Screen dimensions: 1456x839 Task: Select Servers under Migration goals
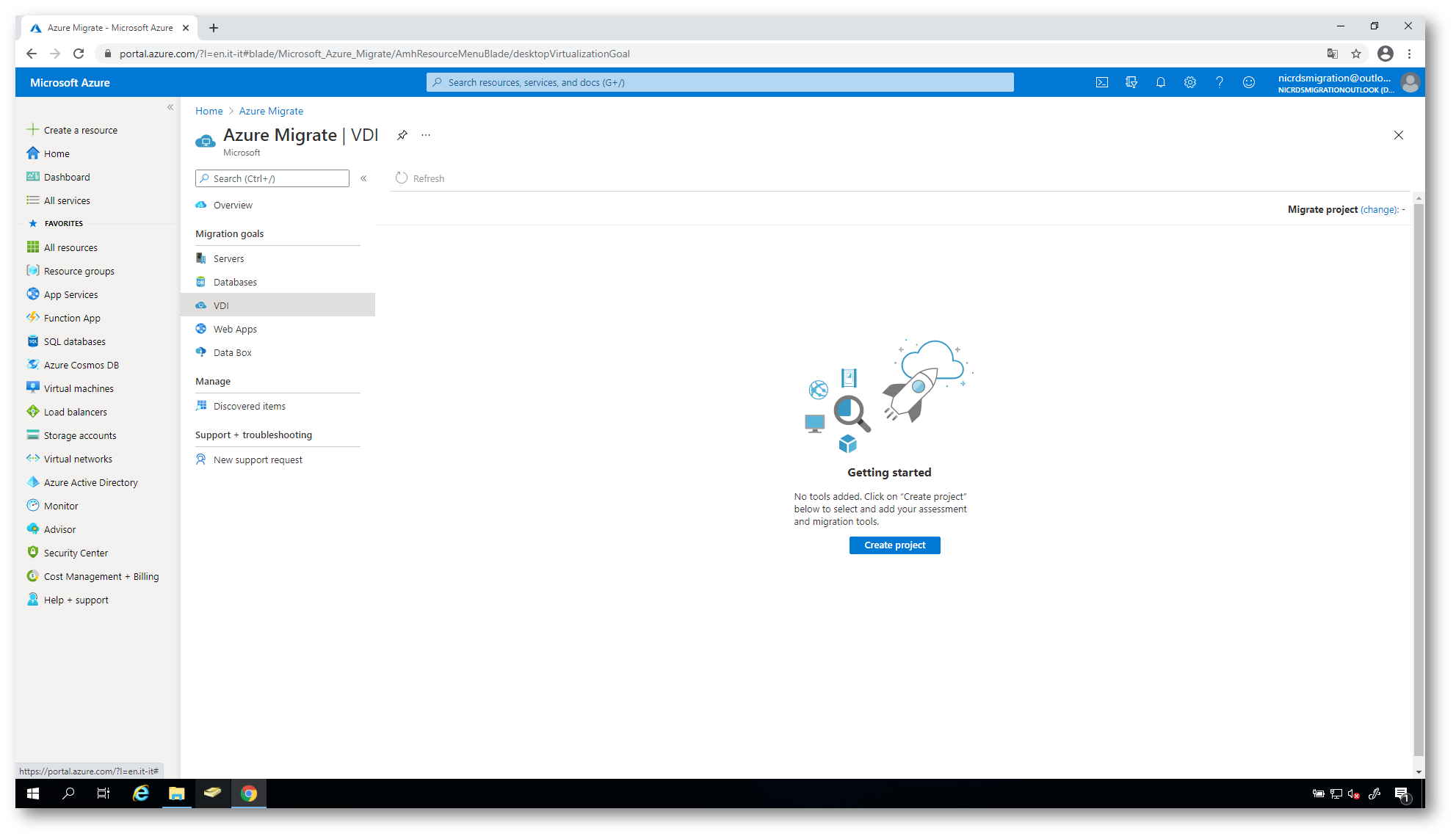pos(228,258)
